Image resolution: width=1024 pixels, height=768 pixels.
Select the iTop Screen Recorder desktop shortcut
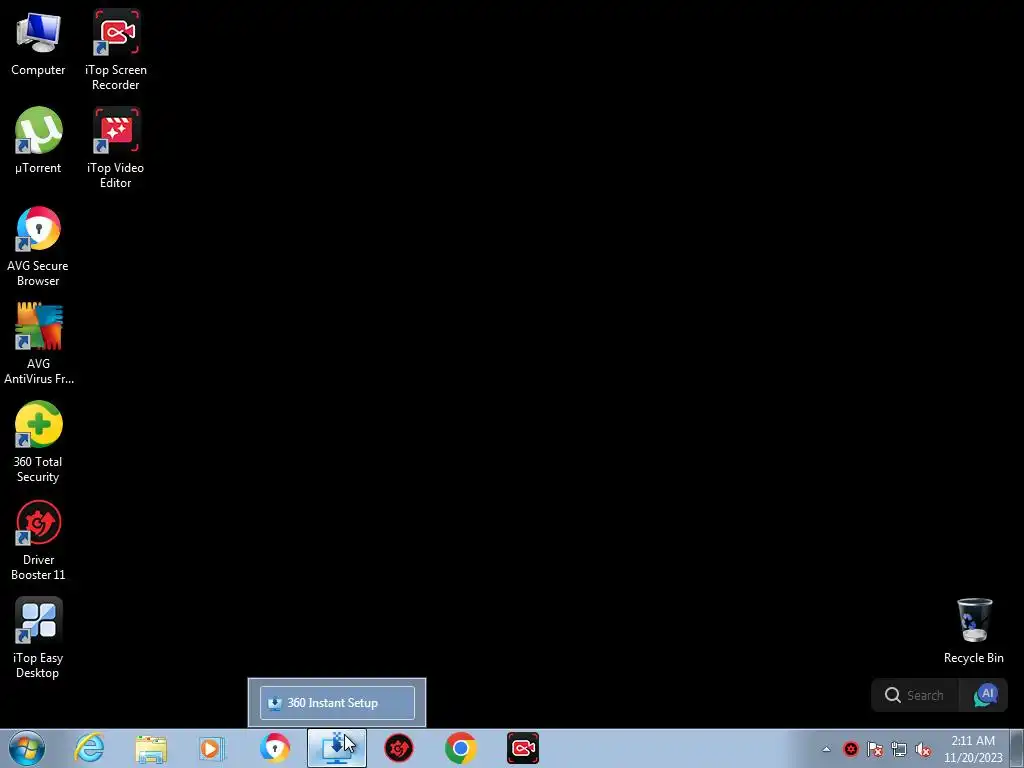[x=116, y=50]
